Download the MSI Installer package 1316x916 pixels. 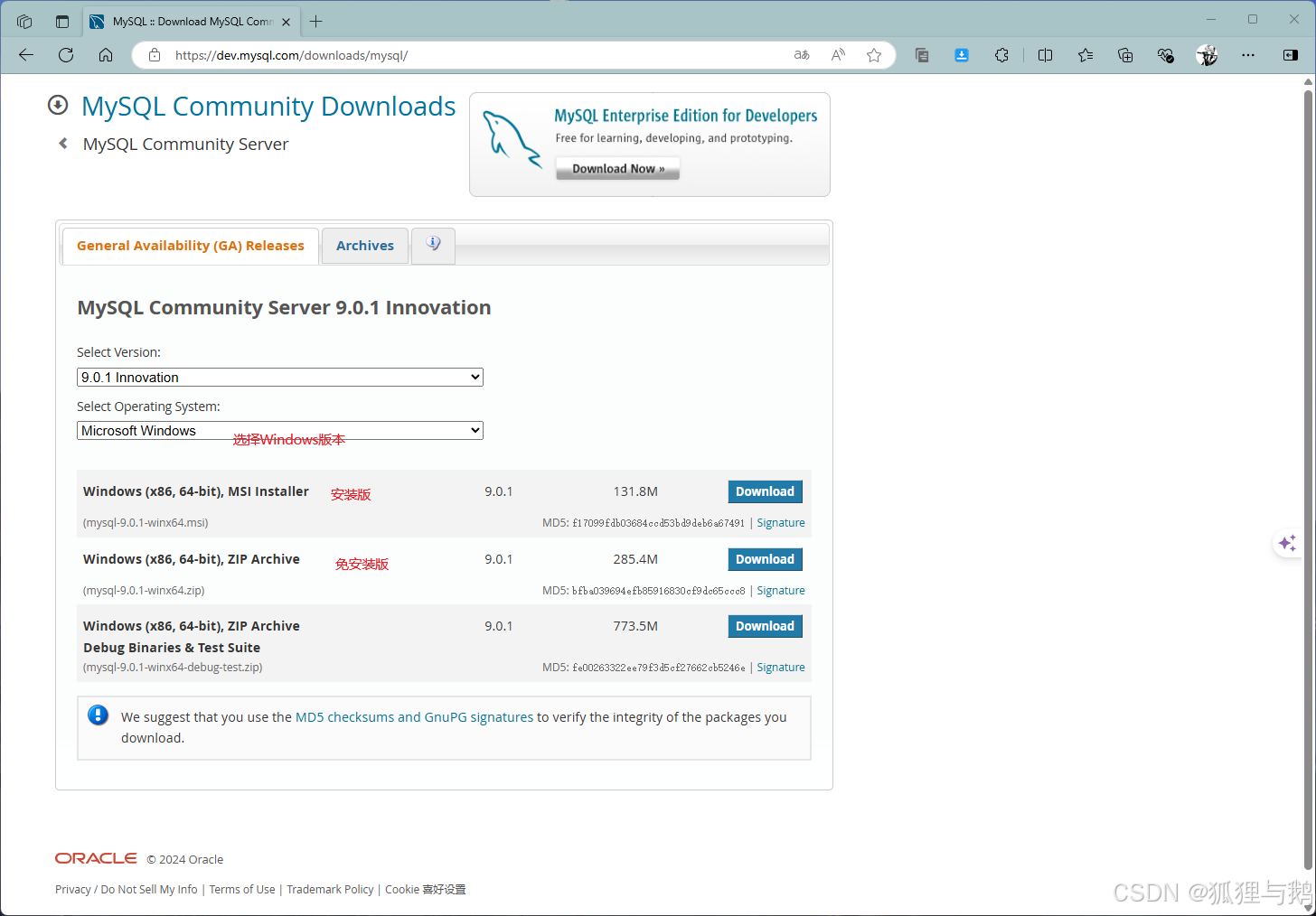click(x=765, y=491)
